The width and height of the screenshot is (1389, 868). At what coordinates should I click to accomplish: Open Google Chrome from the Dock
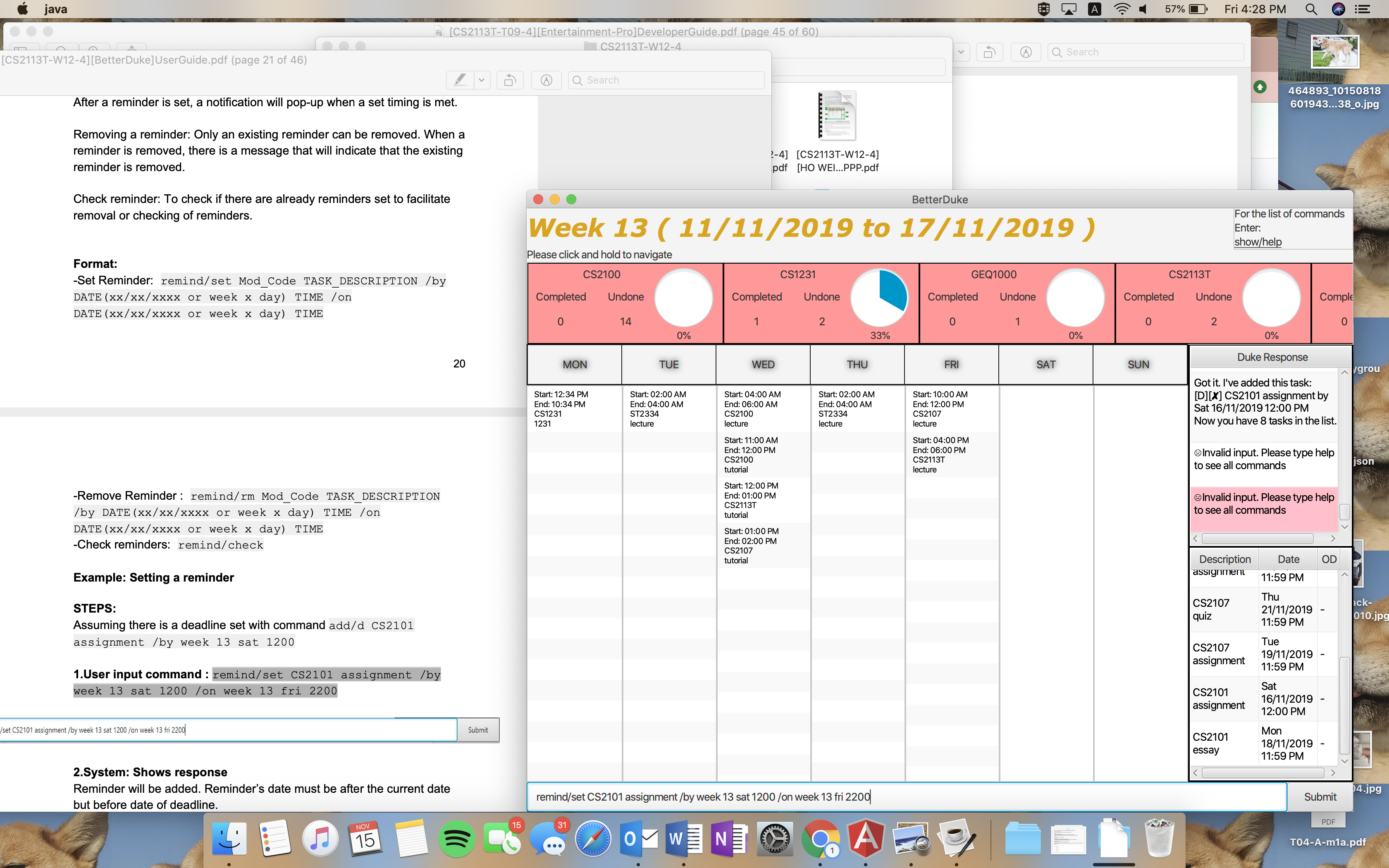820,839
